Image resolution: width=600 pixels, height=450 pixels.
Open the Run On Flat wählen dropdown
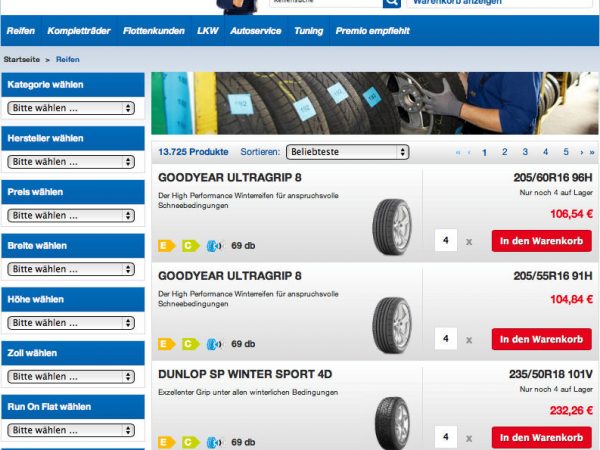pyautogui.click(x=71, y=430)
